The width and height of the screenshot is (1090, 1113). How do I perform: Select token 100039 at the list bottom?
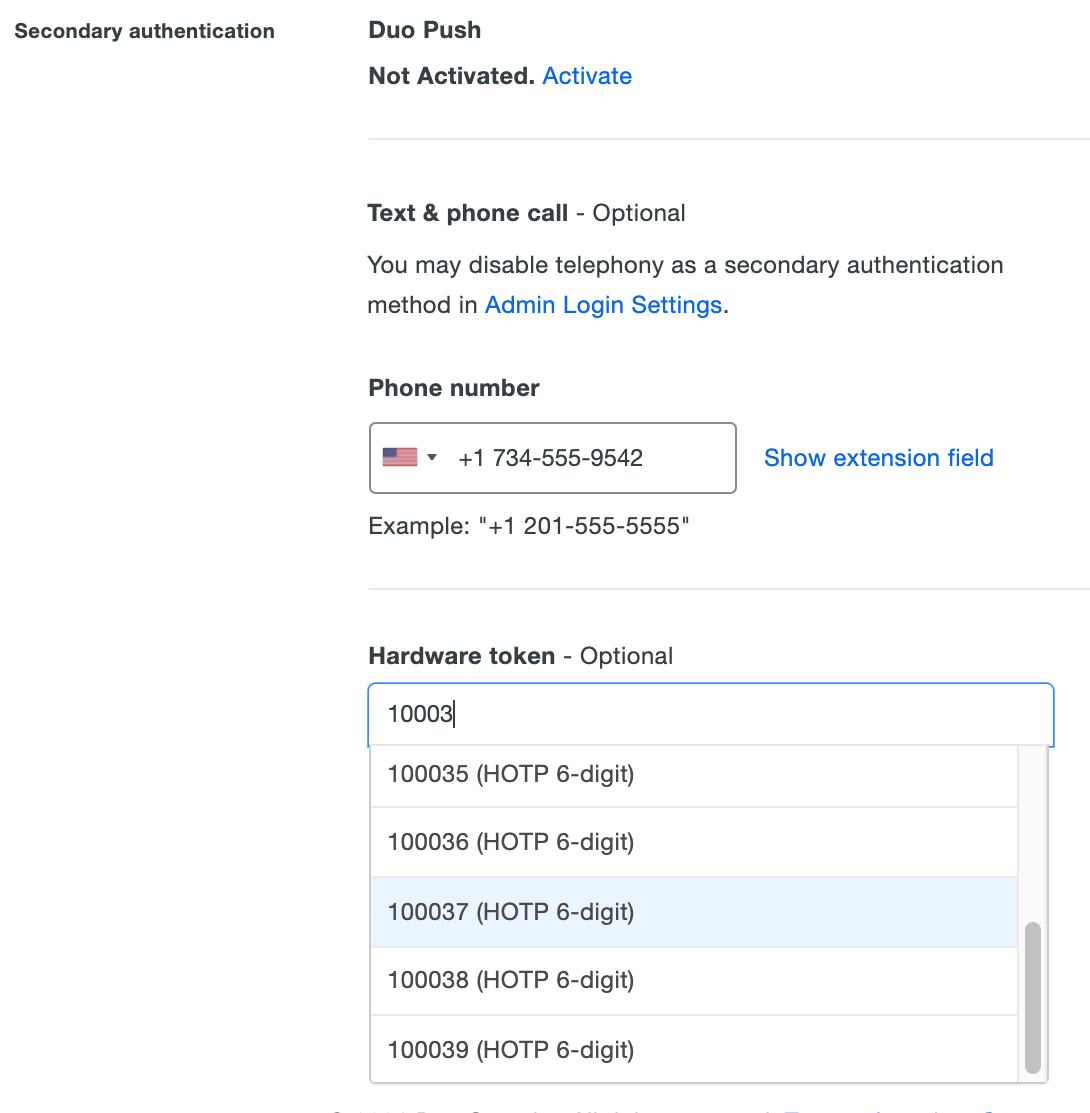512,1049
